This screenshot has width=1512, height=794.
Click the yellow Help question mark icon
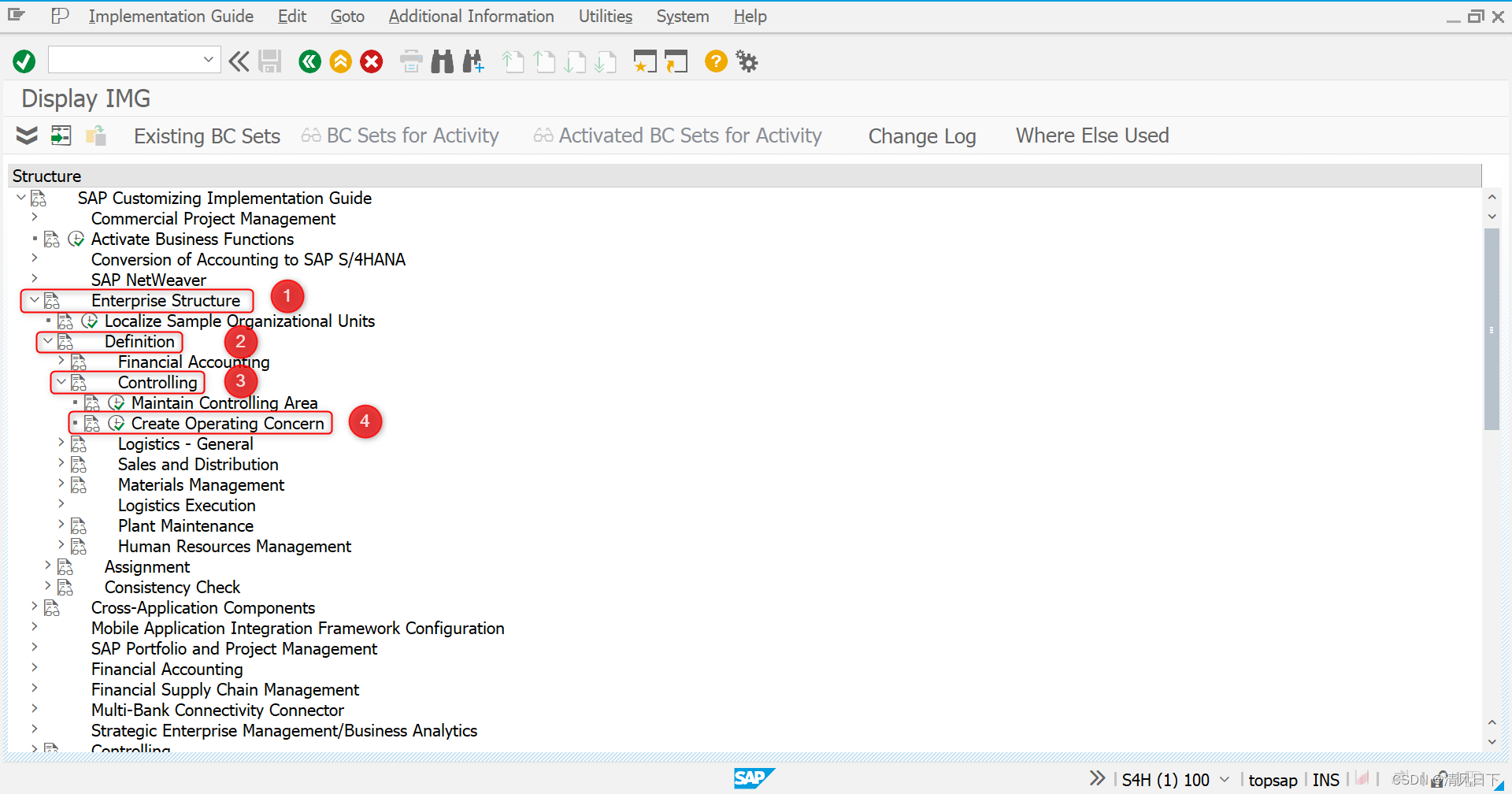[x=716, y=61]
